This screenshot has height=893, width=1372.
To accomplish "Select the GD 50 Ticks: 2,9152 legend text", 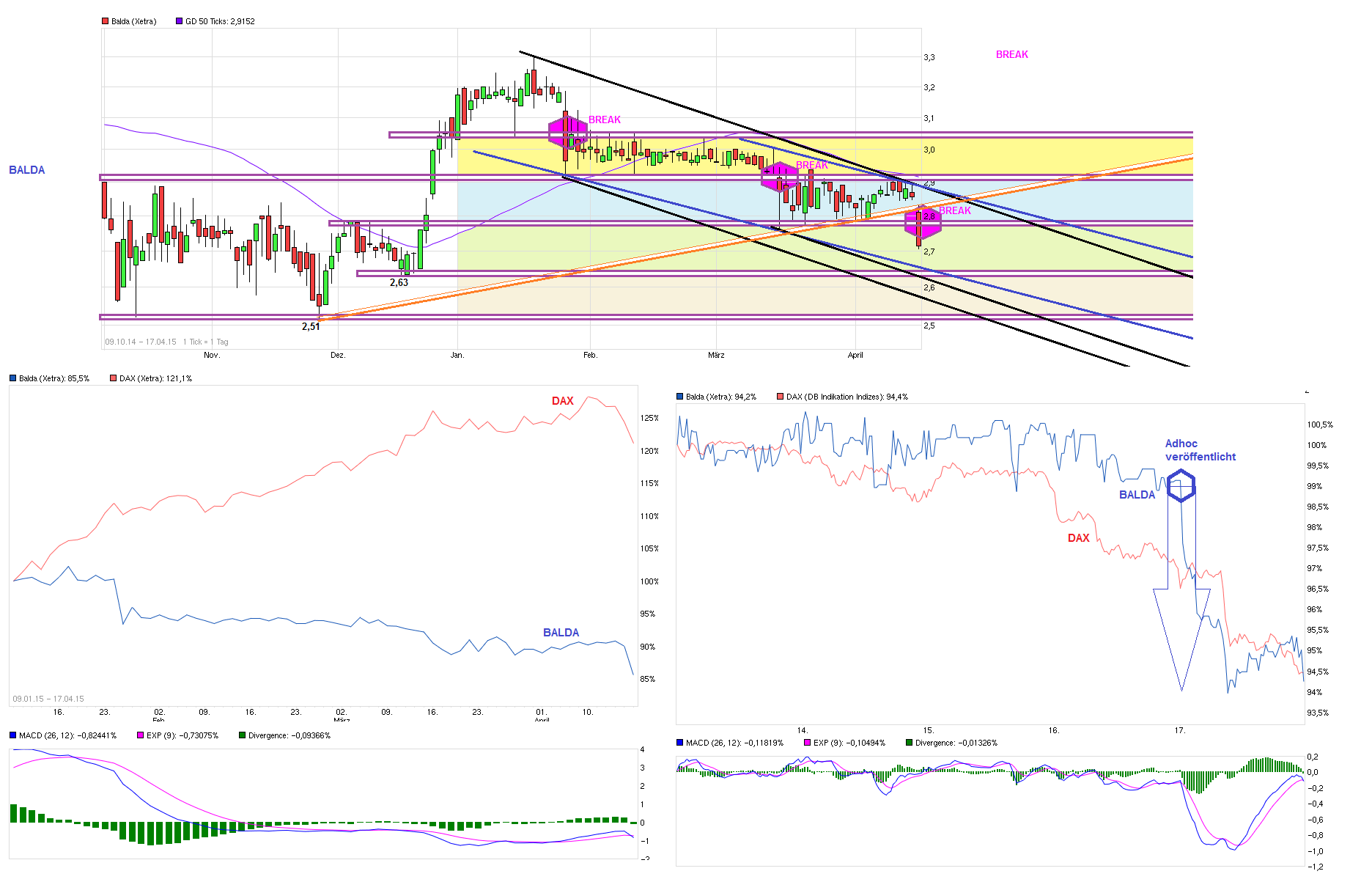I will (x=220, y=21).
